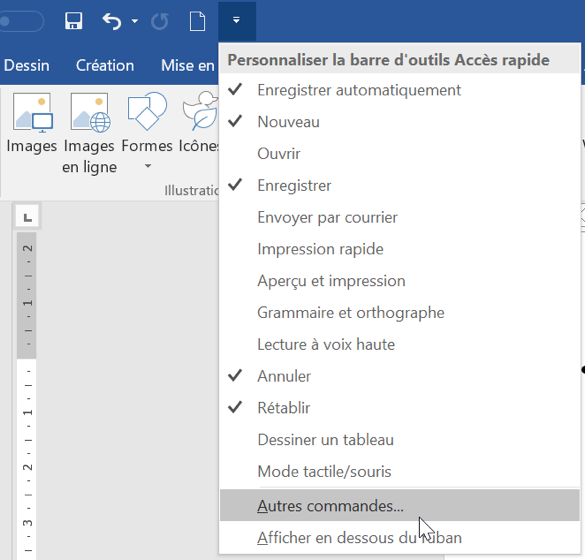This screenshot has height=560, width=585.
Task: Click the tab selector box above the ruler
Action: coord(27,217)
